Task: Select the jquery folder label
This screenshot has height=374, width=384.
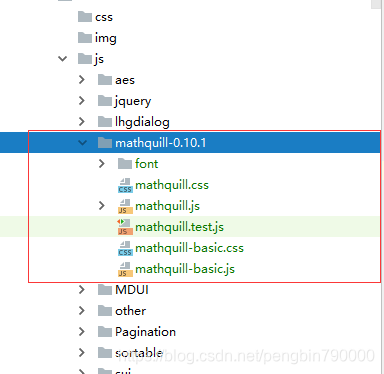Action: (133, 101)
